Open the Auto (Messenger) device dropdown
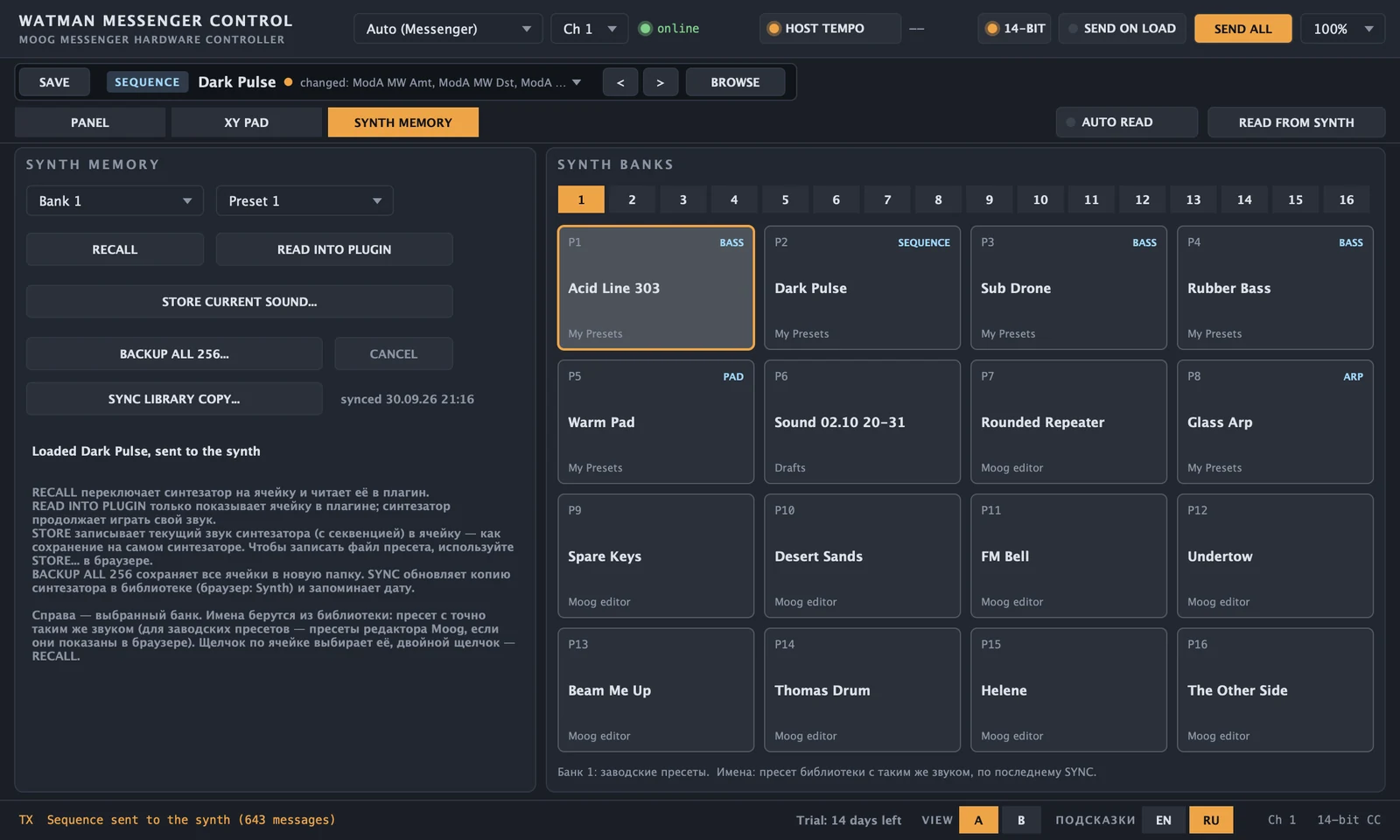Image resolution: width=1400 pixels, height=840 pixels. 449,28
